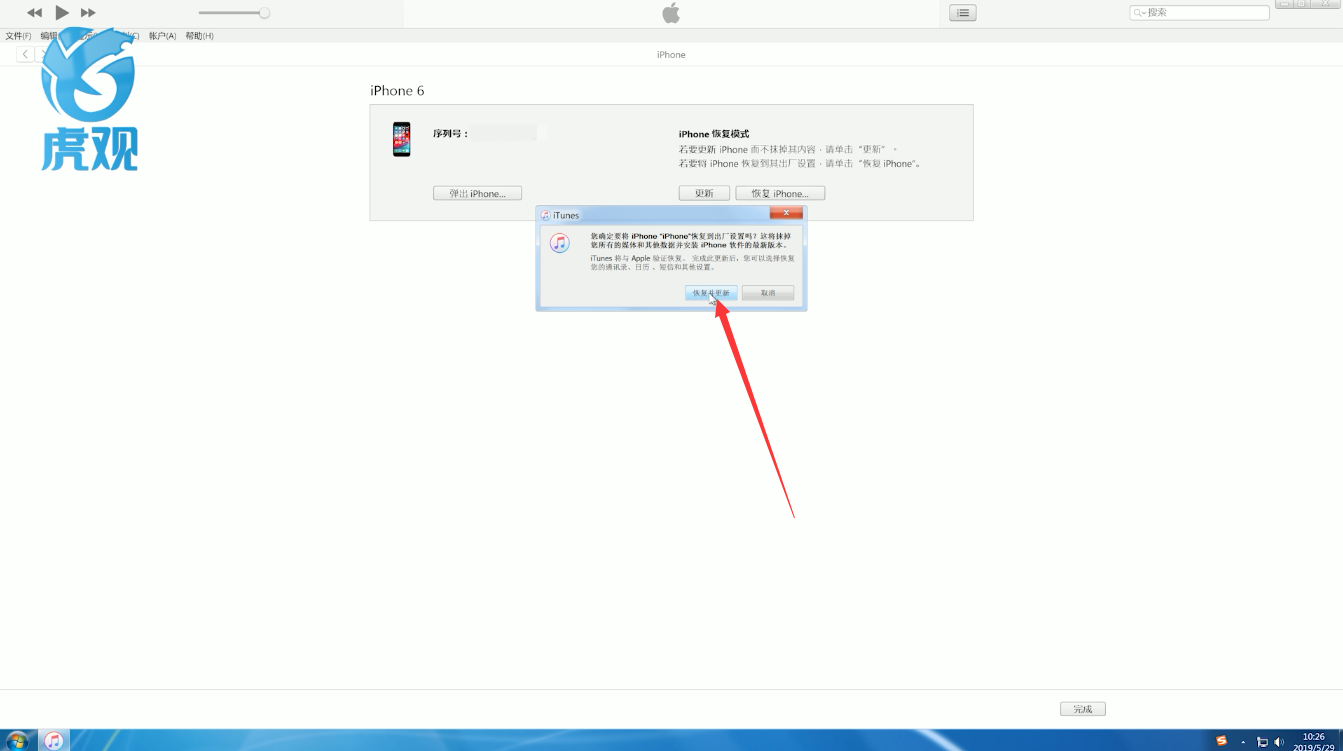The height and width of the screenshot is (751, 1343).
Task: Adjust the iTunes volume slider
Action: pyautogui.click(x=234, y=13)
